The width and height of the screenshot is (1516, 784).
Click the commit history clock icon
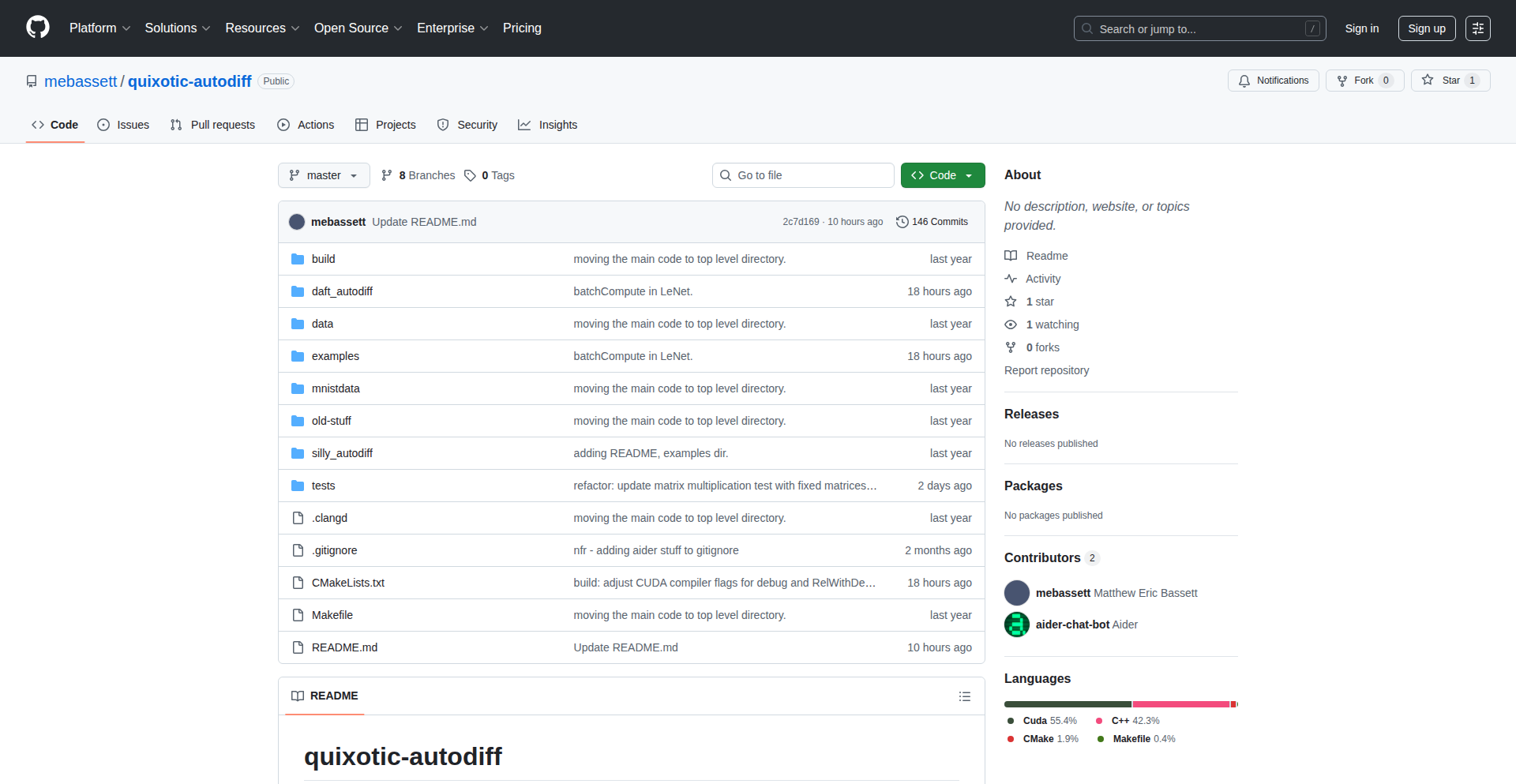[902, 222]
